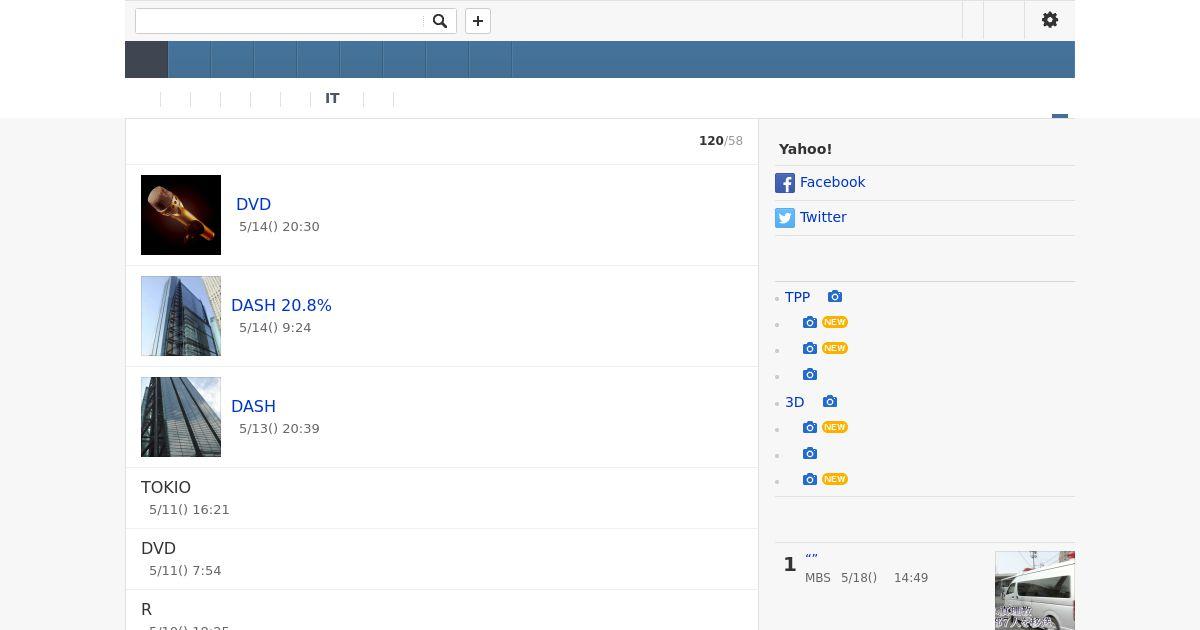Click the van thumbnail in ranking item 1
This screenshot has height=630, width=1200.
click(x=1035, y=590)
